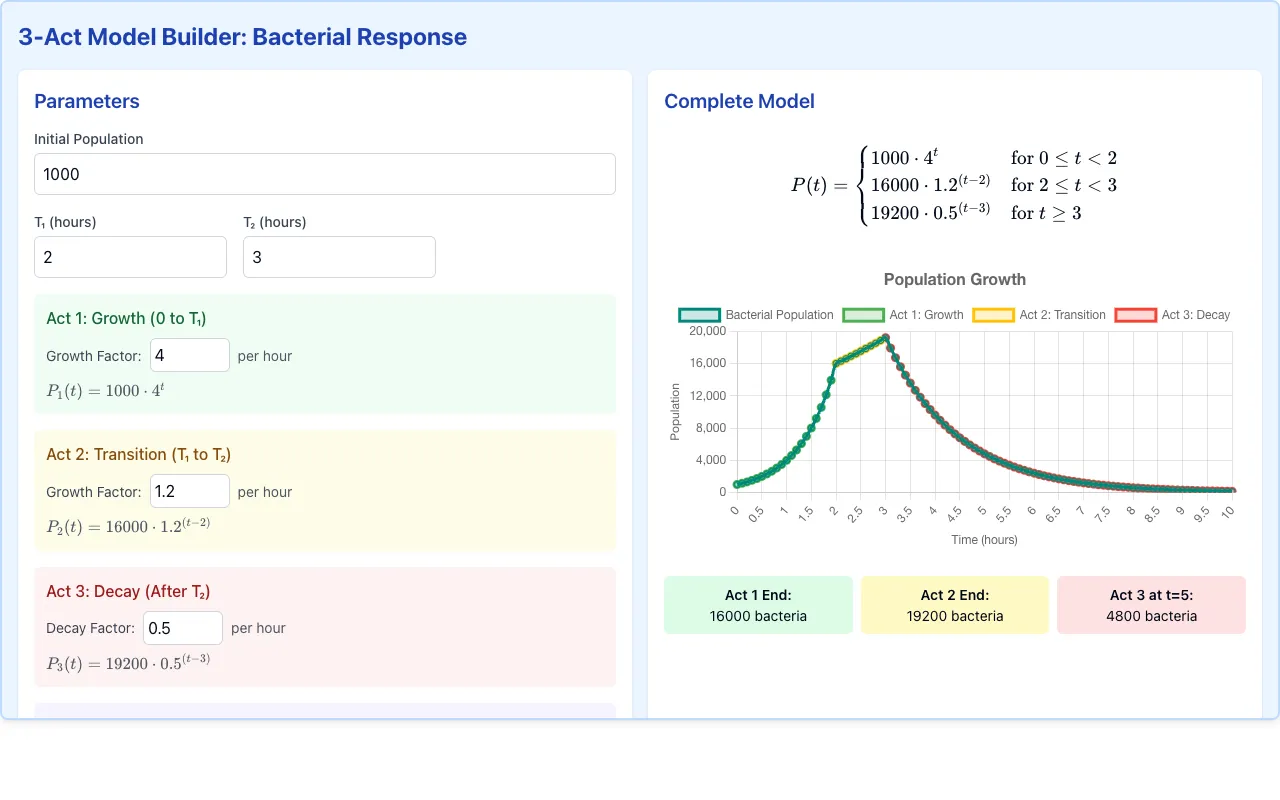Click the x-axis tick label '5'

point(982,511)
